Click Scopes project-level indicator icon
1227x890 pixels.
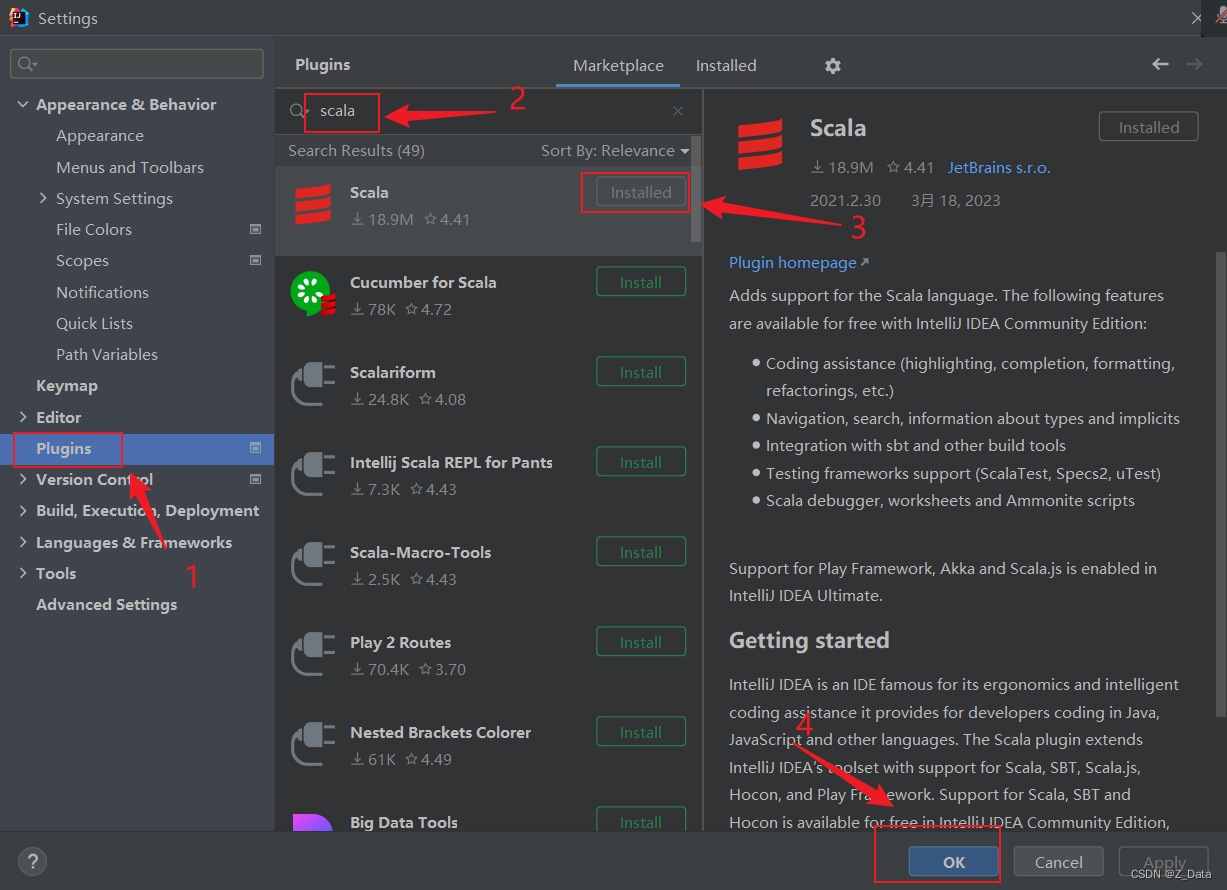(x=255, y=261)
